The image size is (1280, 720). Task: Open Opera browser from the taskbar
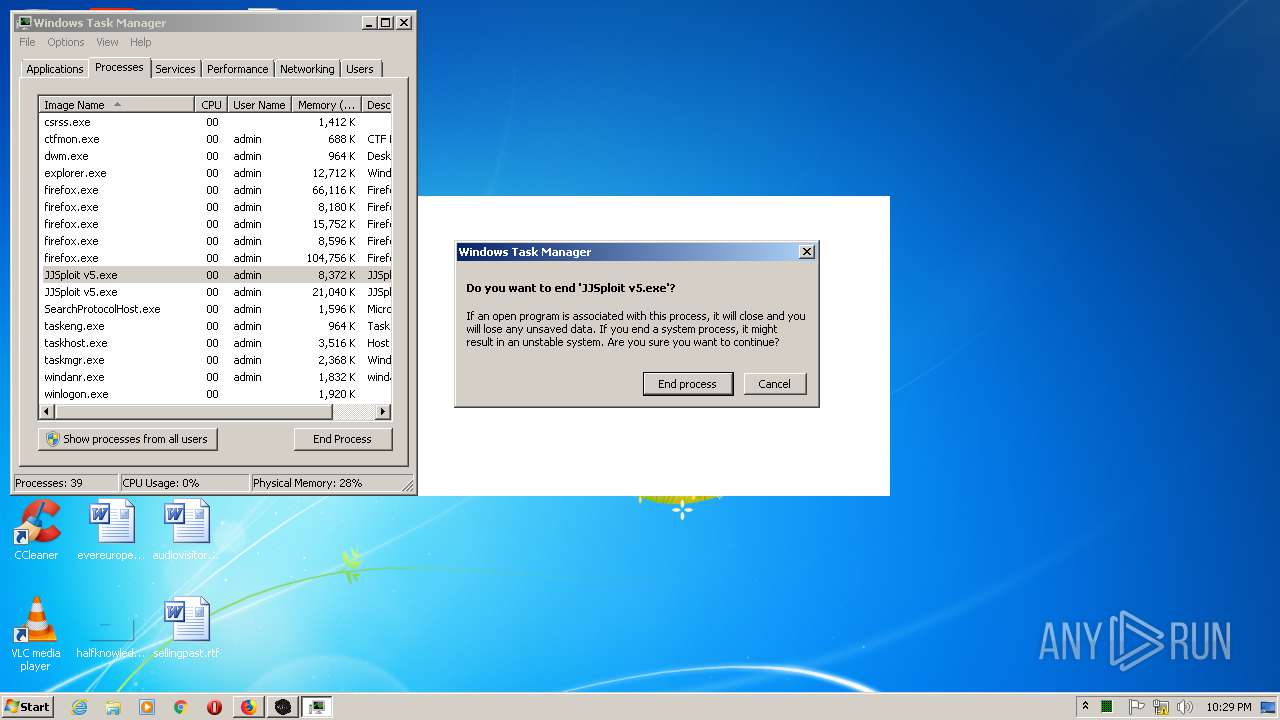214,707
